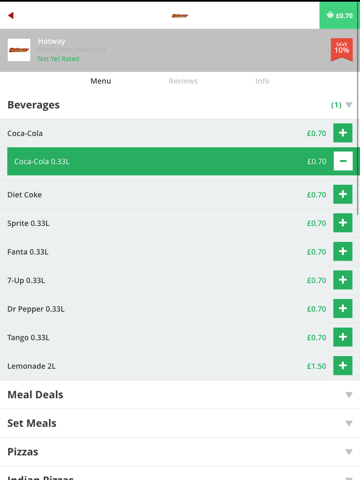Image resolution: width=360 pixels, height=480 pixels.
Task: Add Lemonade 2L priced at £1.50
Action: tap(343, 366)
